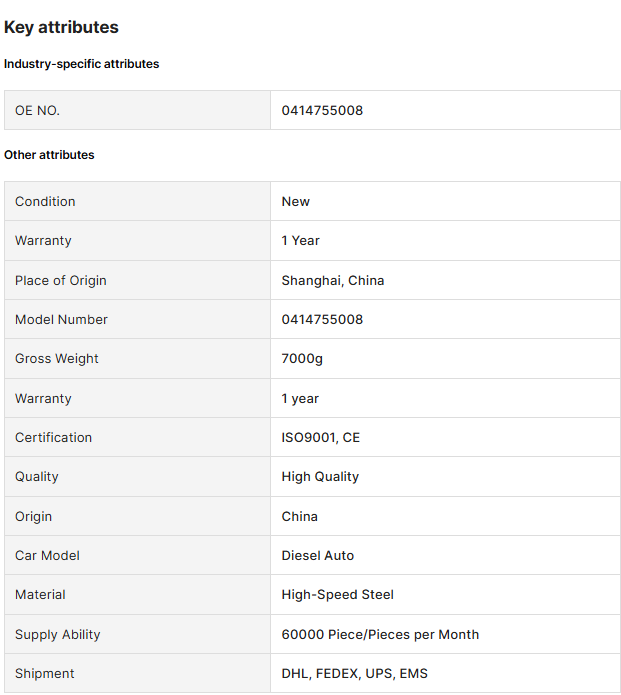621x695 pixels.
Task: Select the Gross Weight value 7000g
Action: point(302,359)
